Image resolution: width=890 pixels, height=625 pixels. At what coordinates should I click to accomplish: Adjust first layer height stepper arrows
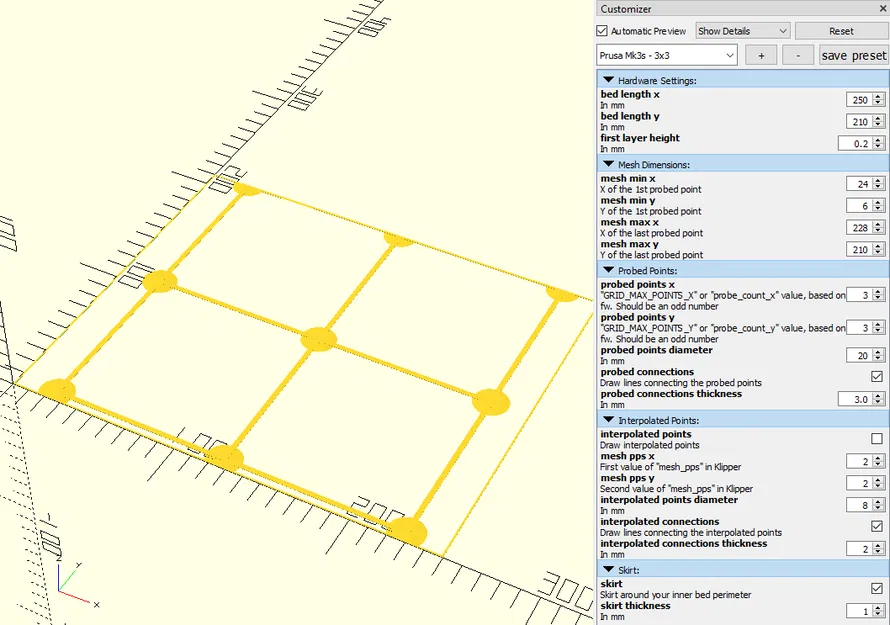pos(879,144)
